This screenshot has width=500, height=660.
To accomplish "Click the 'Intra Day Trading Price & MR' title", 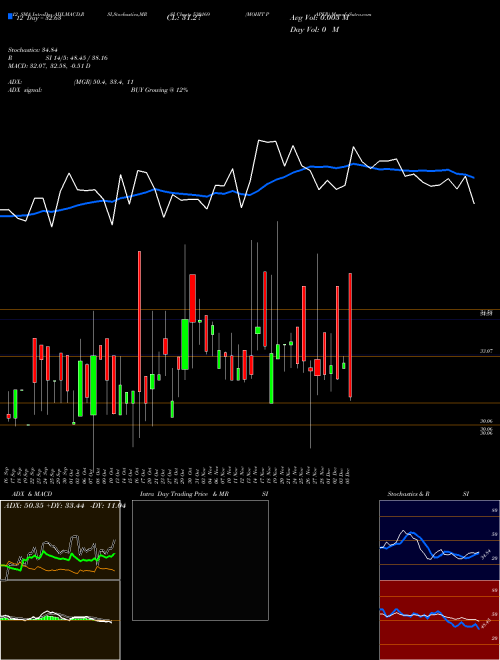I will click(184, 494).
